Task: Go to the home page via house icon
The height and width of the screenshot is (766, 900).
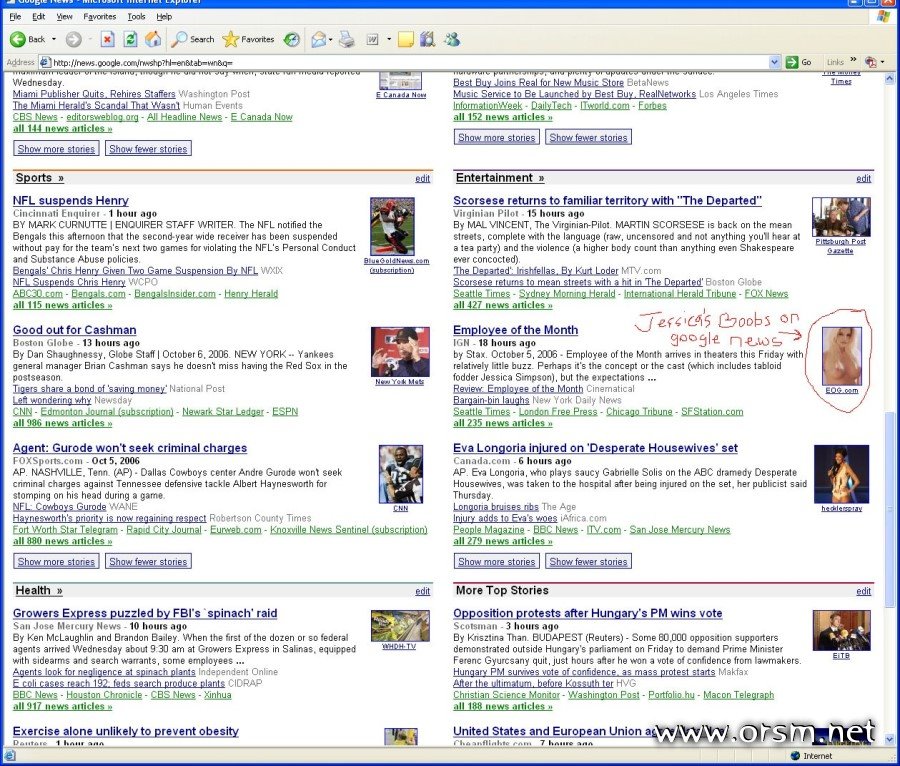Action: pos(153,39)
